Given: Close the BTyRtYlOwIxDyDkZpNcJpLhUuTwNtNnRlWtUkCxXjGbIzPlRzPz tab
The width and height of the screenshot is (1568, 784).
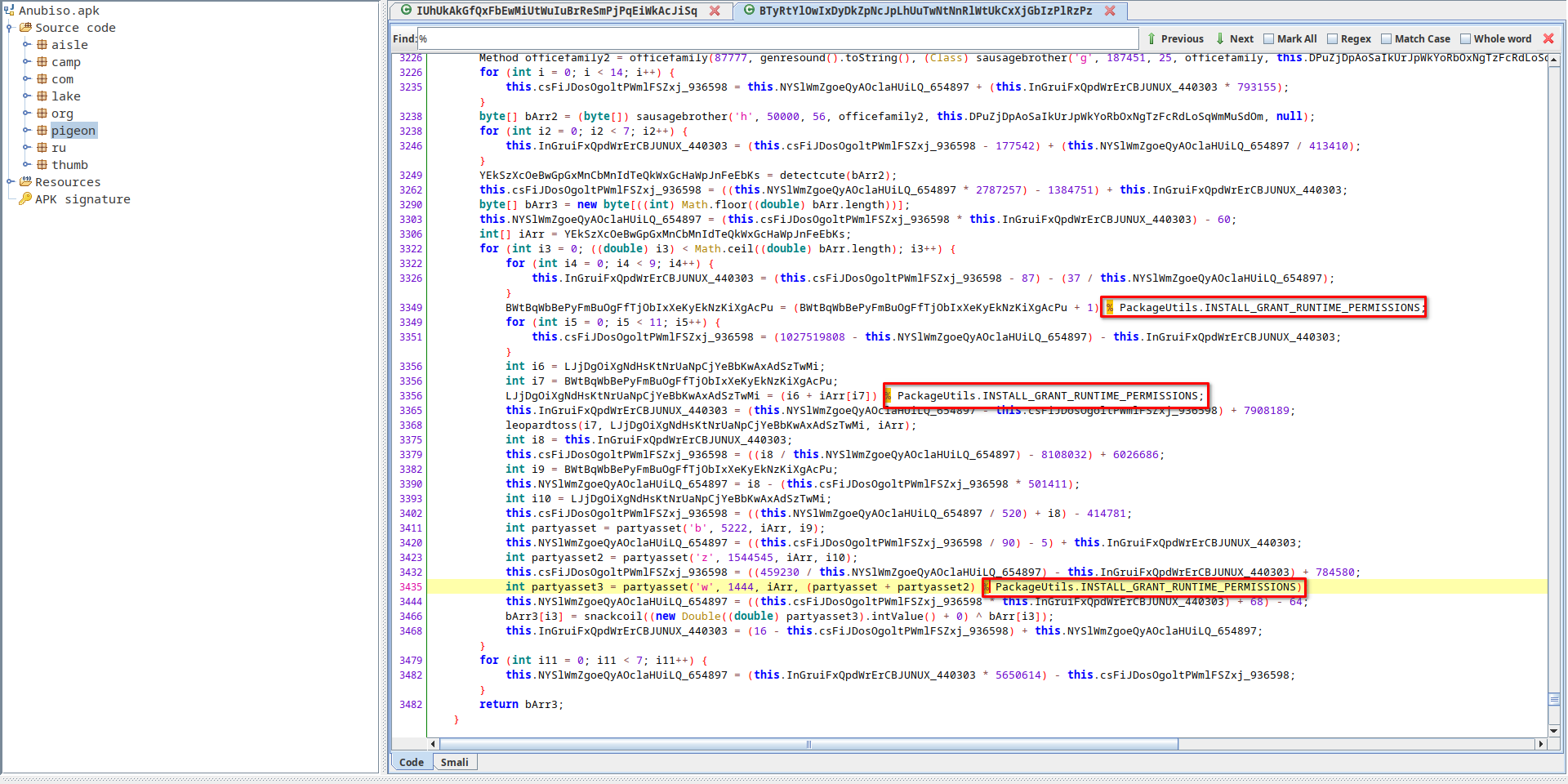Looking at the screenshot, I should click(1110, 11).
